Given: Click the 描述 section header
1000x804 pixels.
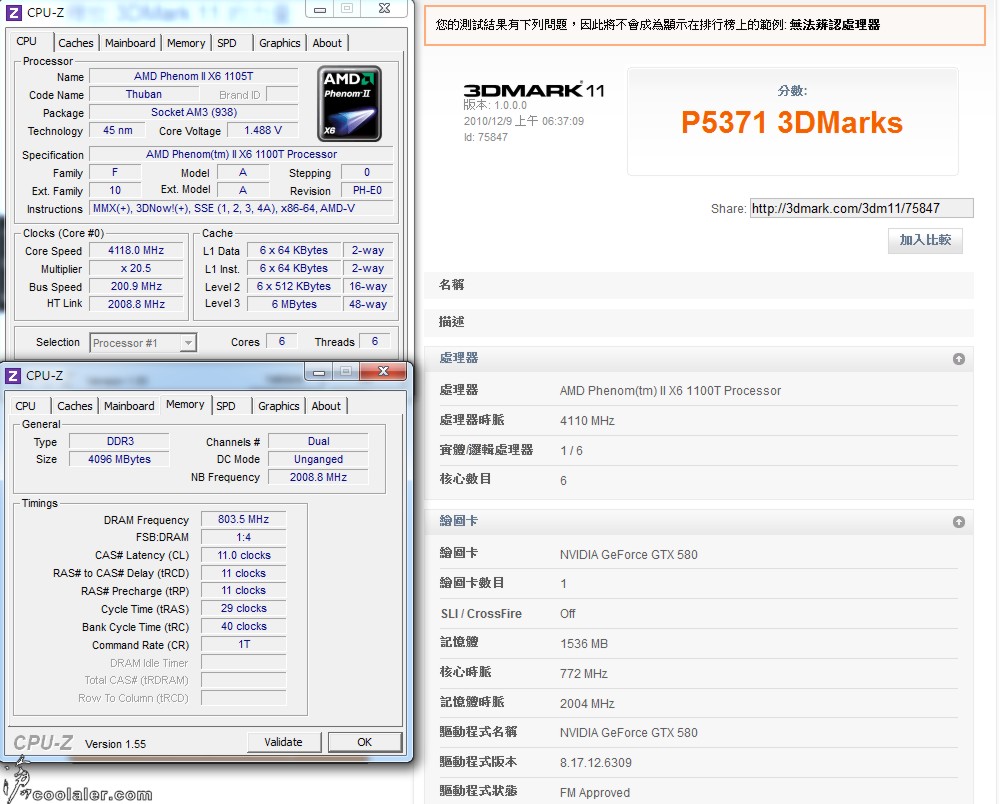Looking at the screenshot, I should [x=699, y=322].
